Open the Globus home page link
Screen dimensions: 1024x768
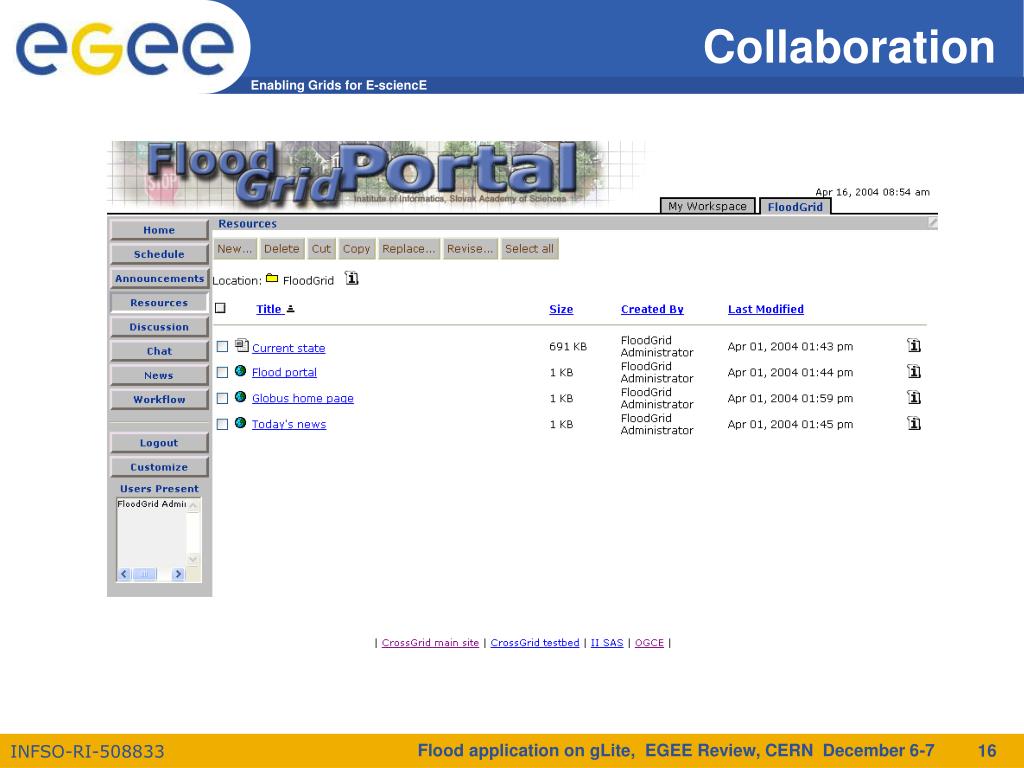click(302, 398)
